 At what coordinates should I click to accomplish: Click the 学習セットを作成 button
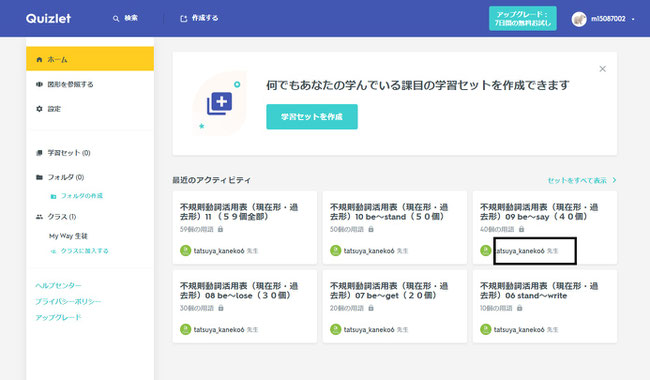click(x=312, y=116)
